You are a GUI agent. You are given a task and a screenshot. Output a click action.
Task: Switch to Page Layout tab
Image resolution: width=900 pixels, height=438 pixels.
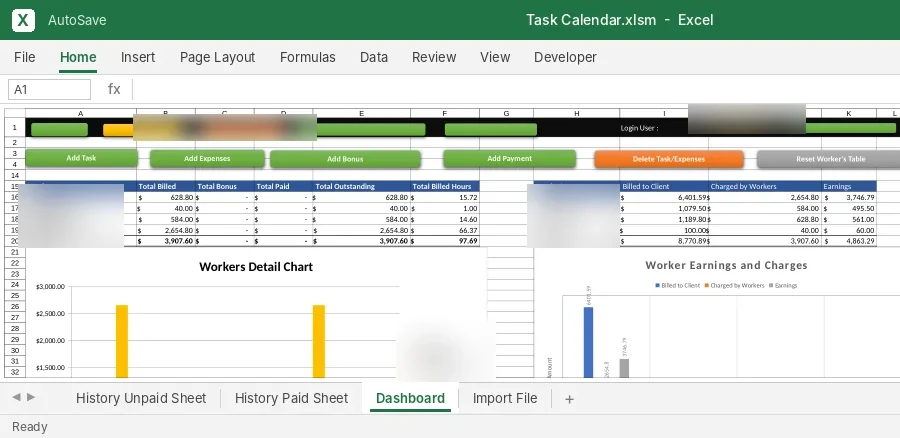218,57
